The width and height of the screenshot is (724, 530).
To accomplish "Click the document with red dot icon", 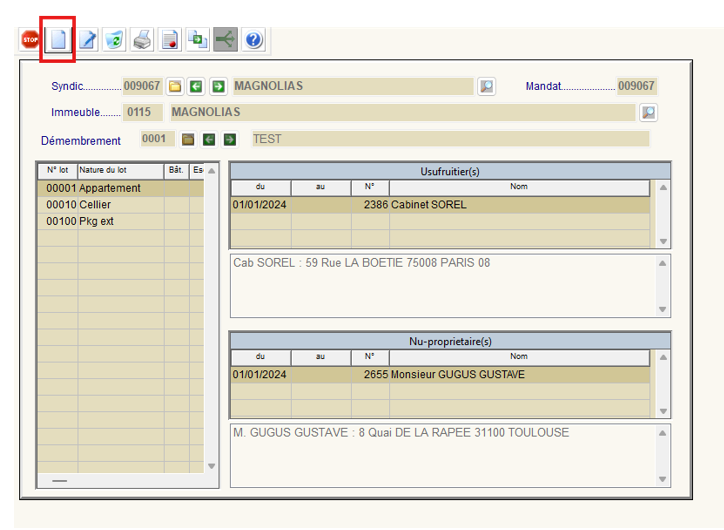I will click(x=170, y=40).
